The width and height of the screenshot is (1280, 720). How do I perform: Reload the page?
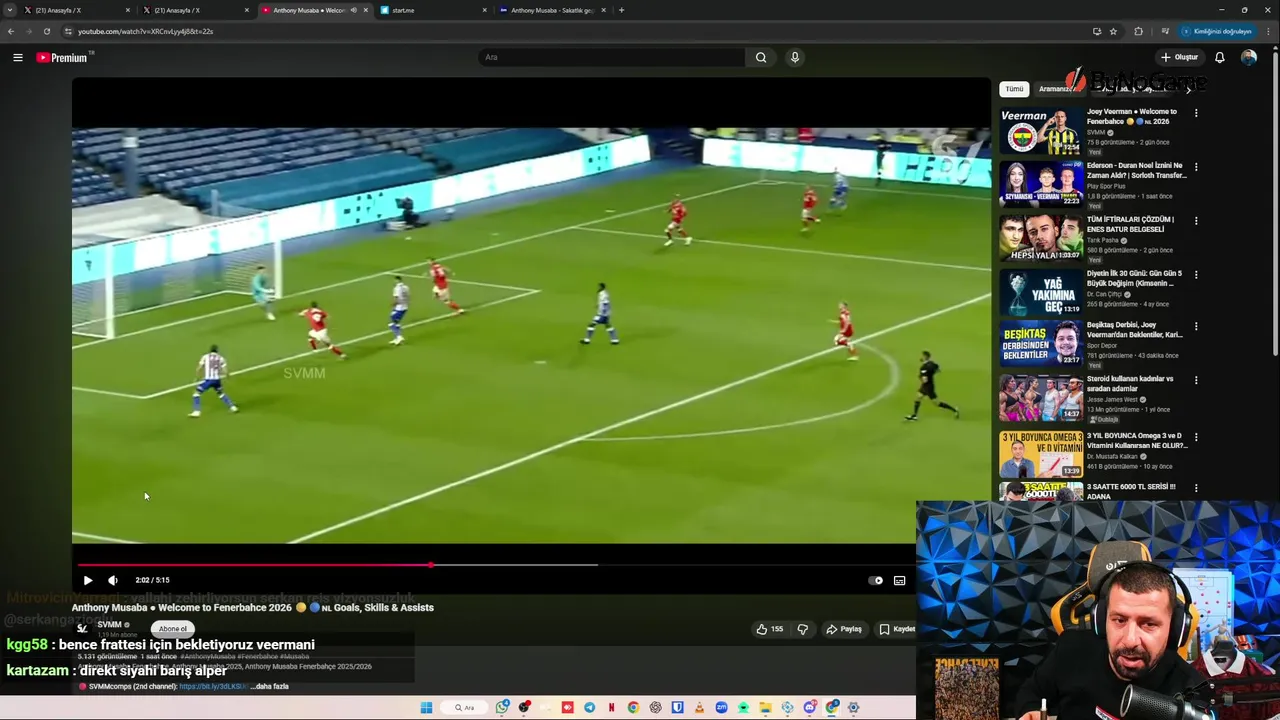46,31
